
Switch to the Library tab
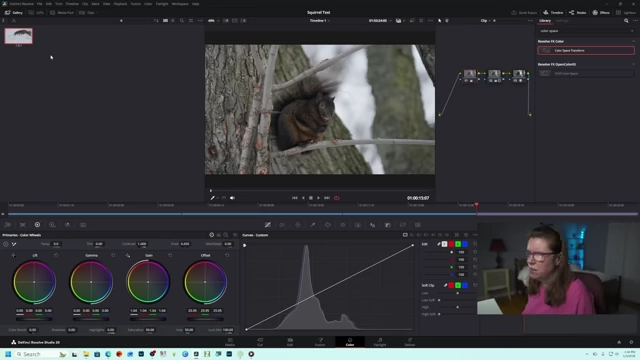pyautogui.click(x=545, y=20)
